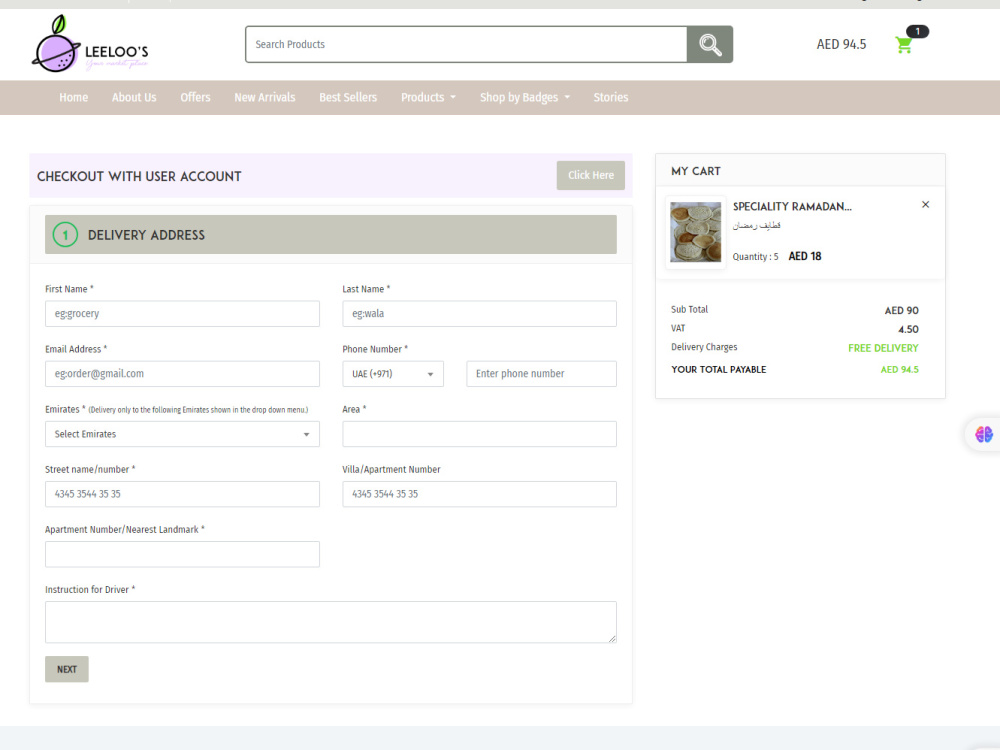Click Quantity : 5 text
1000x750 pixels.
tap(755, 257)
